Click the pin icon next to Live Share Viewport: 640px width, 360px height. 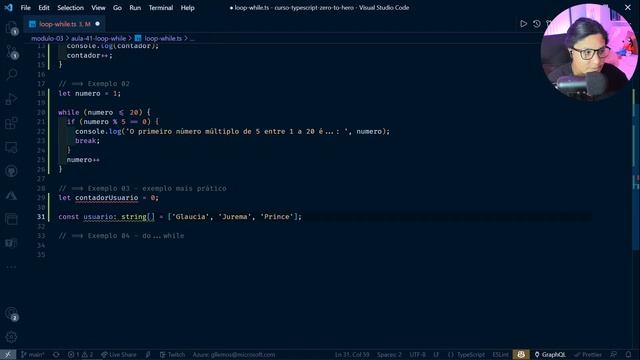point(148,355)
